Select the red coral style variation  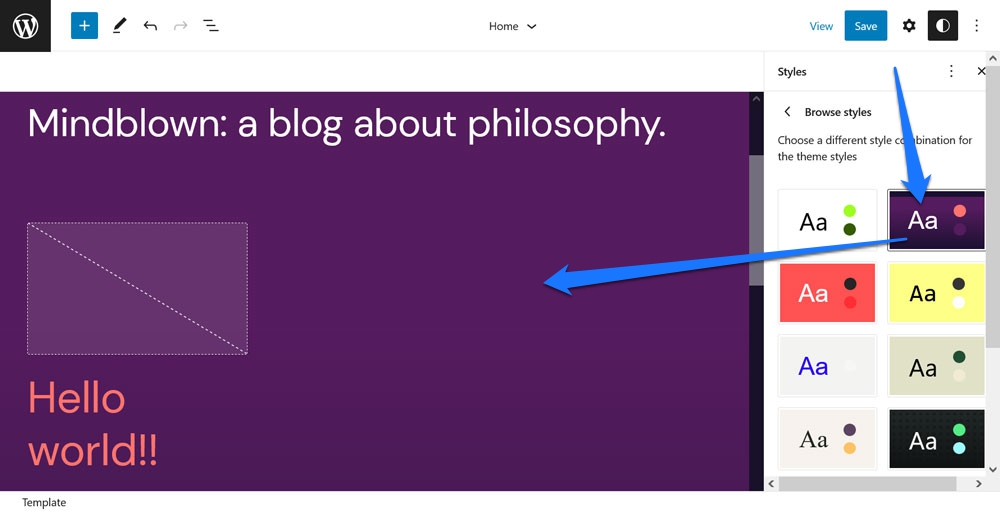pos(827,293)
